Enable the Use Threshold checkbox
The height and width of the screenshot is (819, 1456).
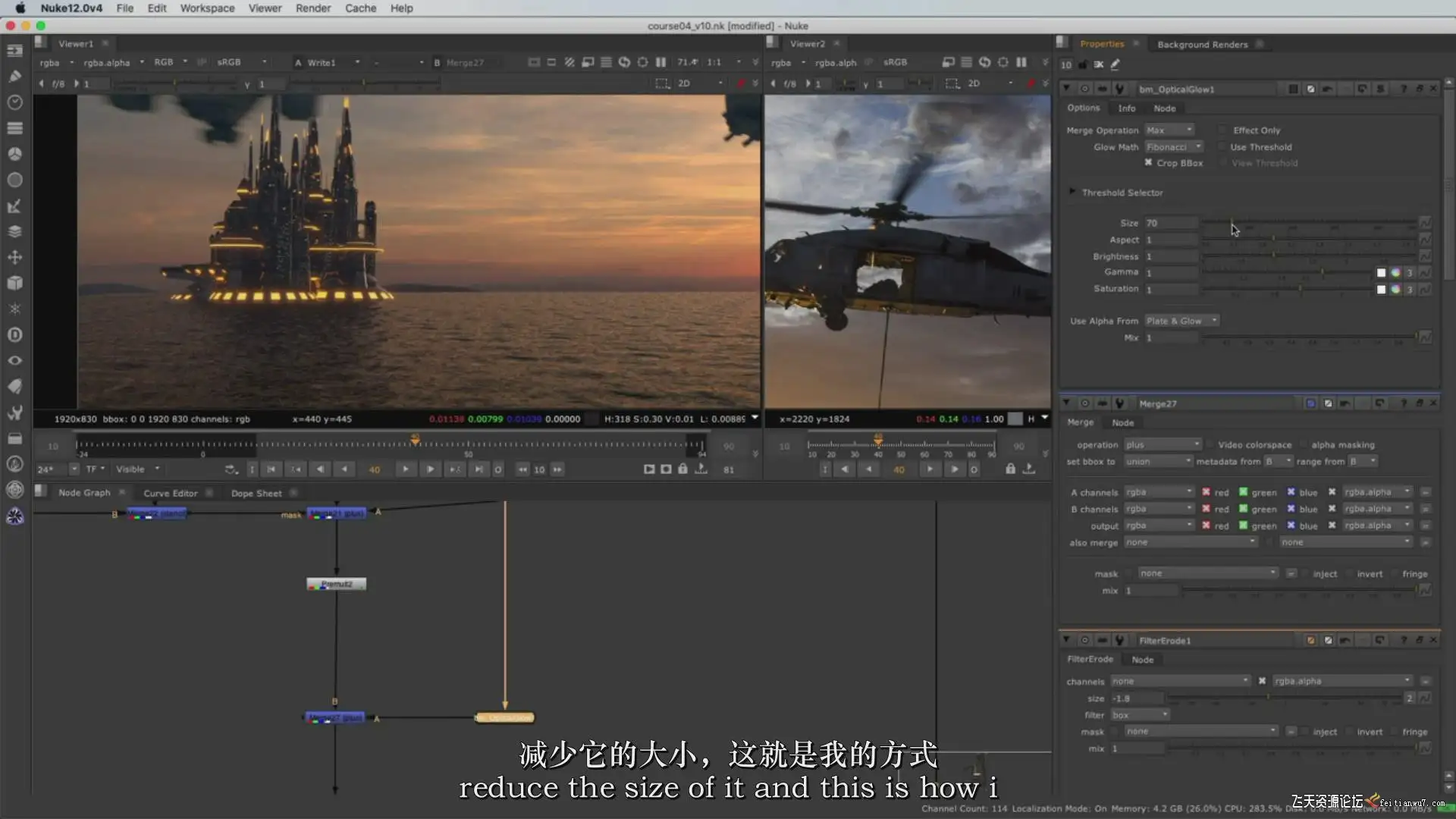(1222, 147)
